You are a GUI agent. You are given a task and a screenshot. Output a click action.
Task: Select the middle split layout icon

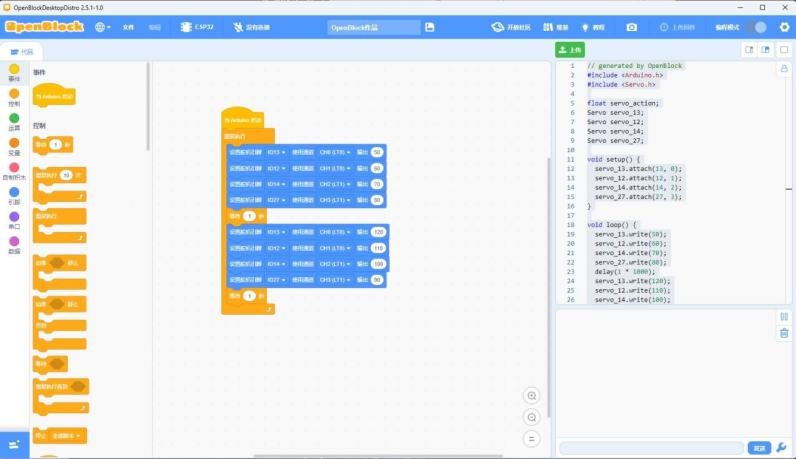click(766, 50)
